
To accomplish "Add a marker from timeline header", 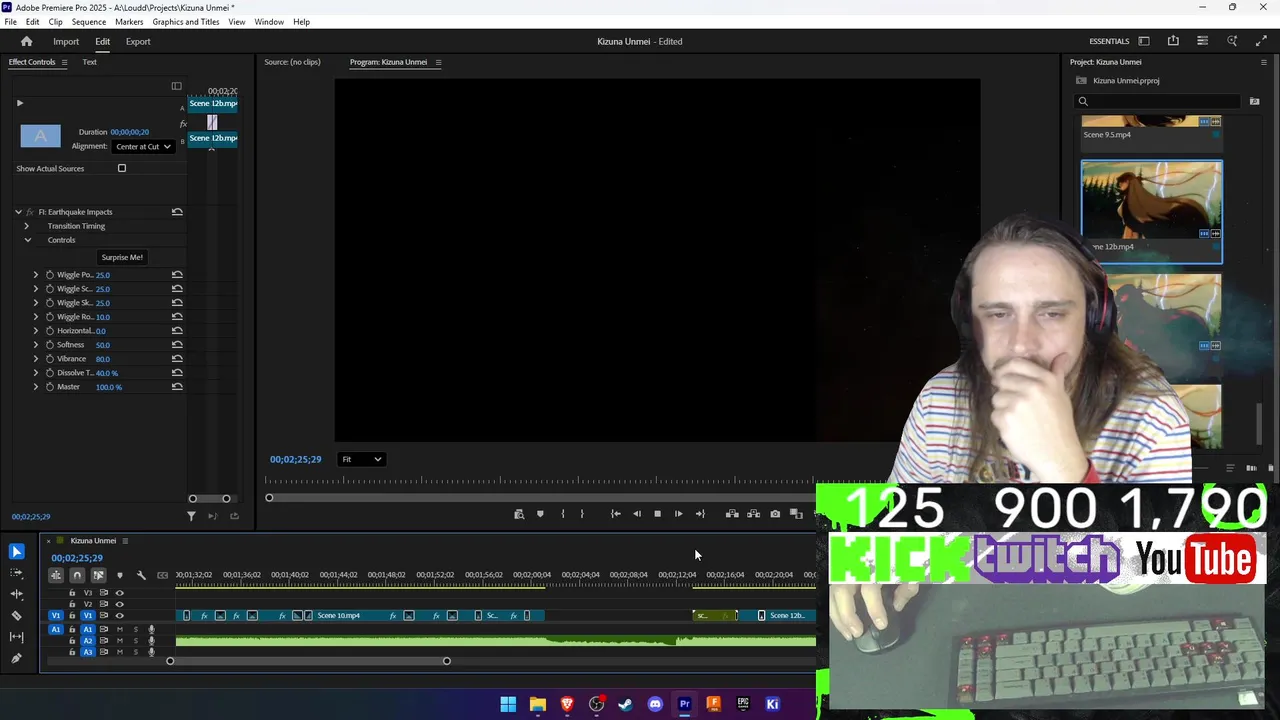I will click(x=120, y=575).
